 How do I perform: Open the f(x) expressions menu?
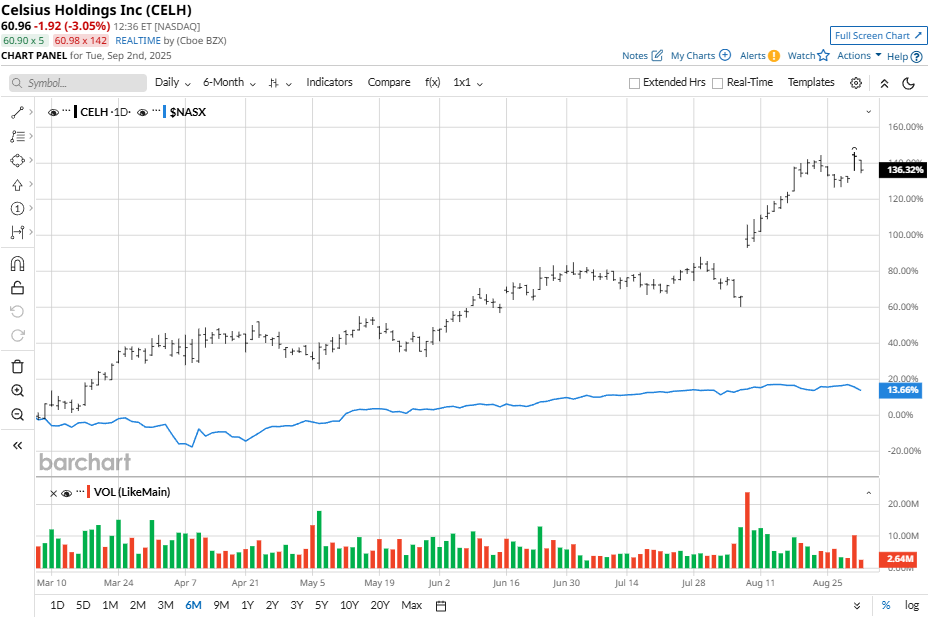[x=433, y=83]
